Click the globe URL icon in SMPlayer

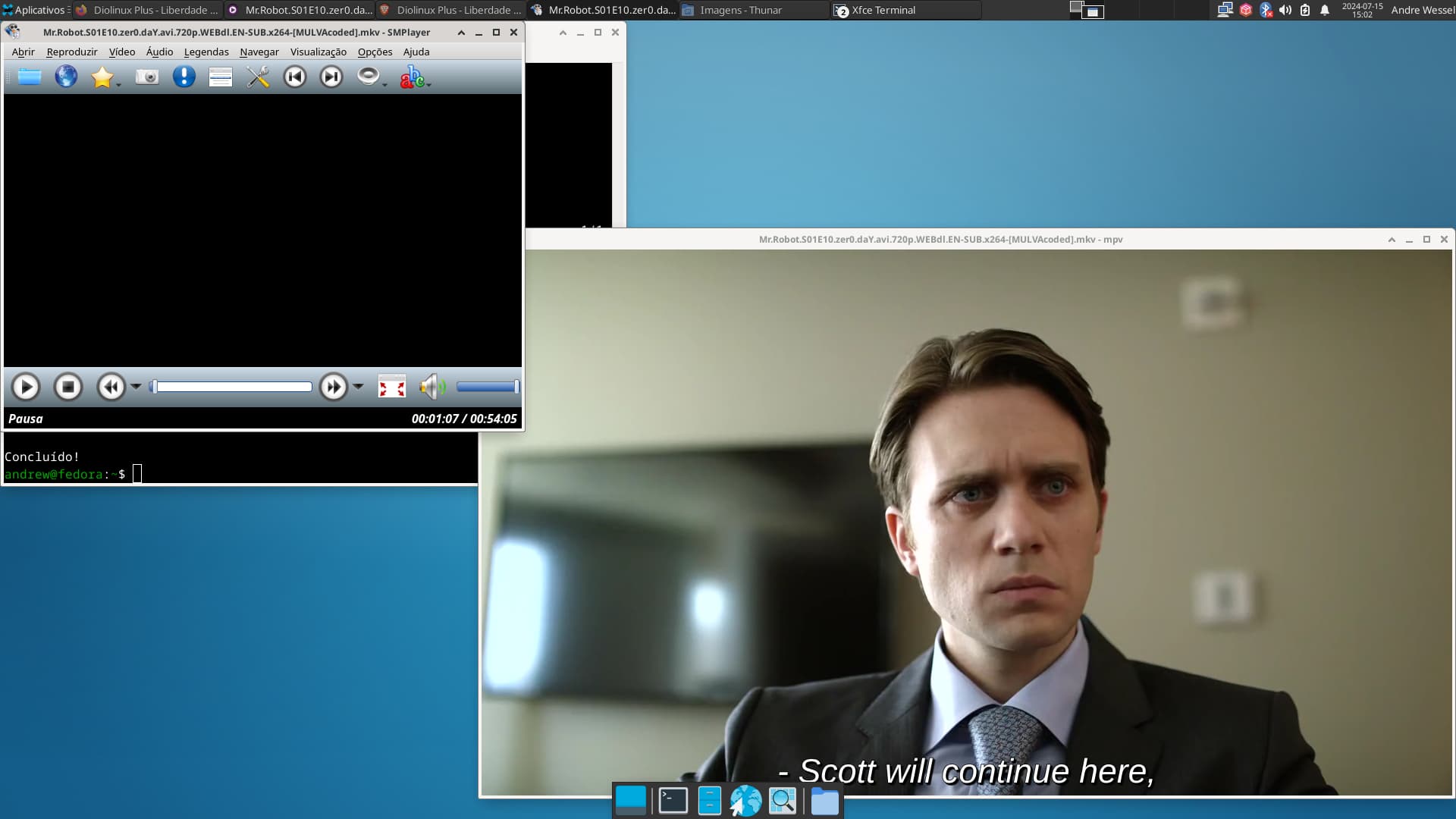pyautogui.click(x=66, y=77)
